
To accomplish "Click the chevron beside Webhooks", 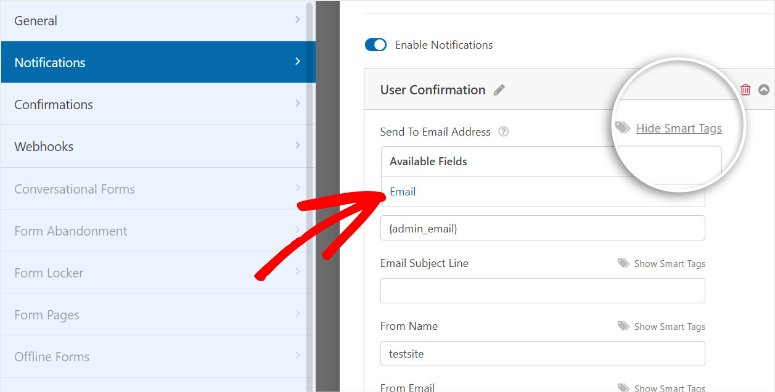I will point(298,145).
